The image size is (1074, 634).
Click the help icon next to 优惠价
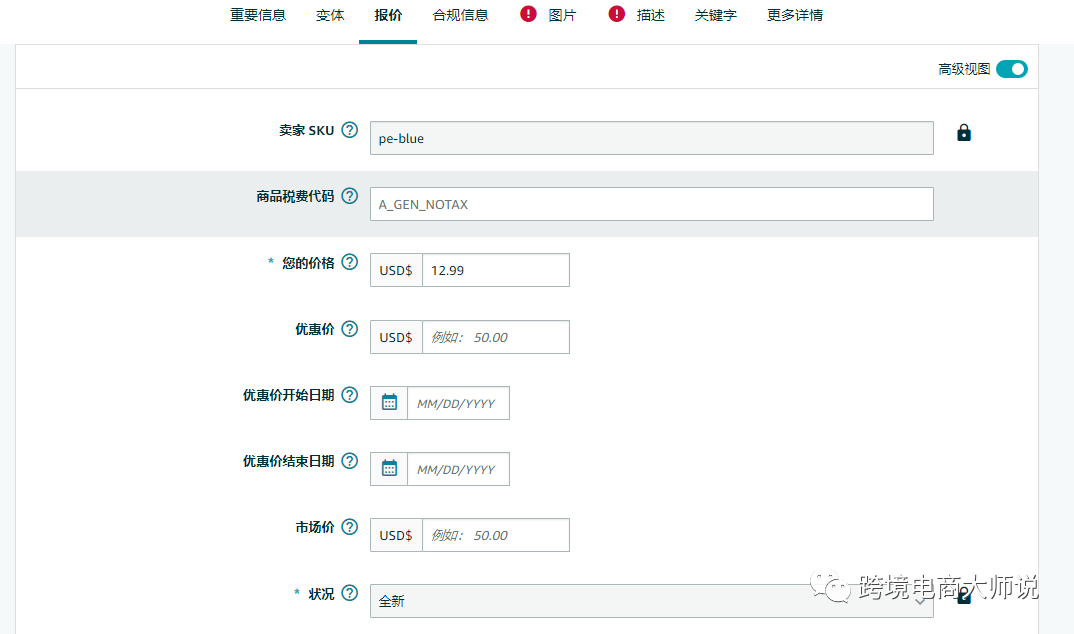coord(349,328)
